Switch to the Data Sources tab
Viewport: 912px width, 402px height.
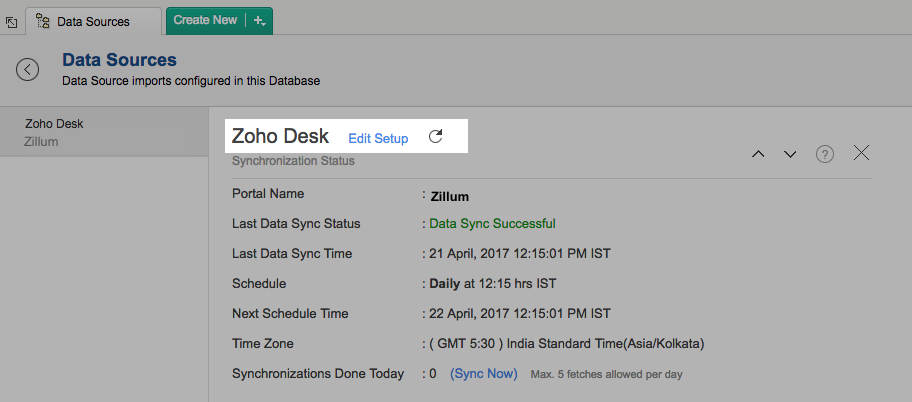(x=93, y=21)
